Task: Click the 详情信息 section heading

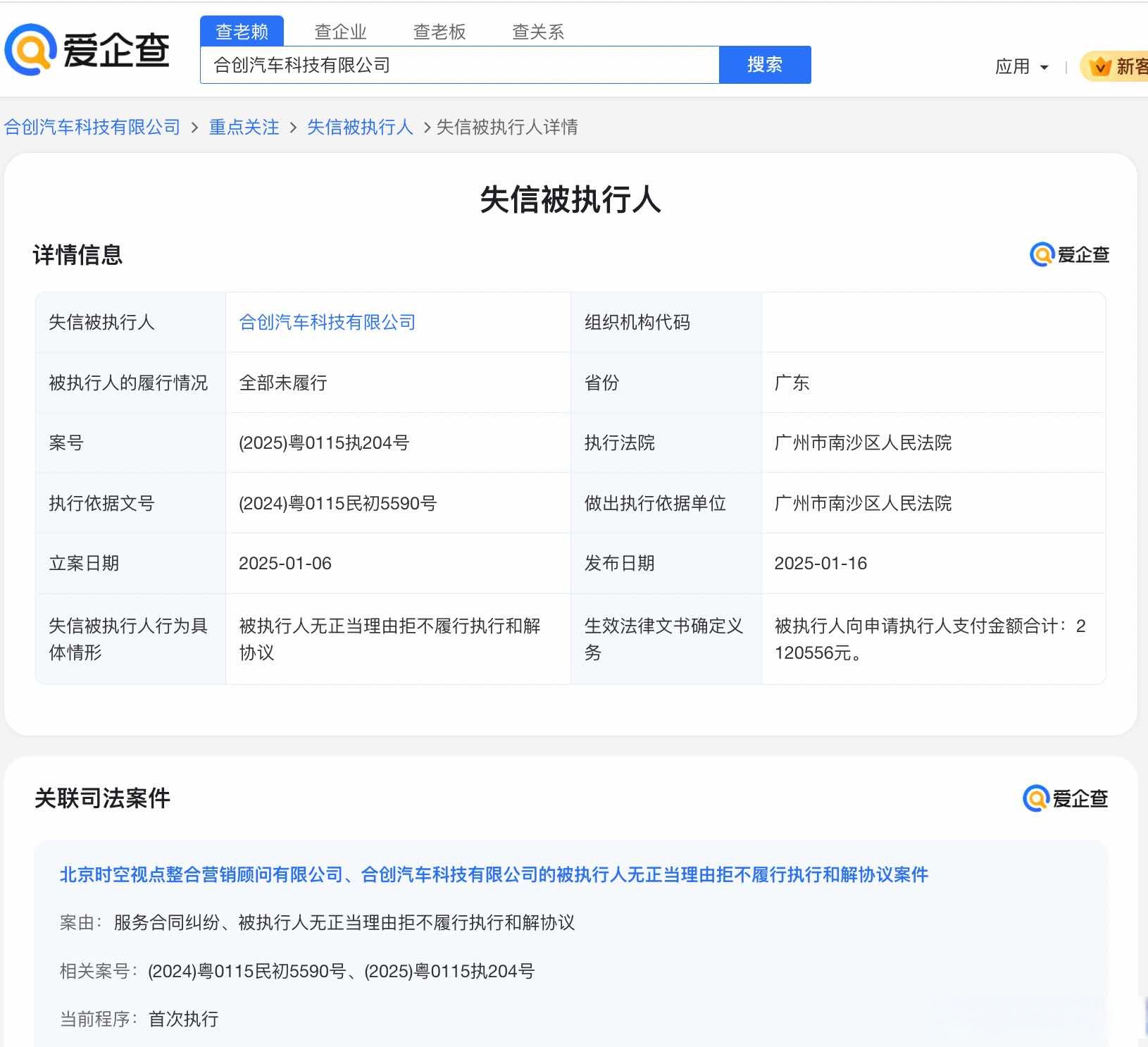Action: tap(77, 254)
